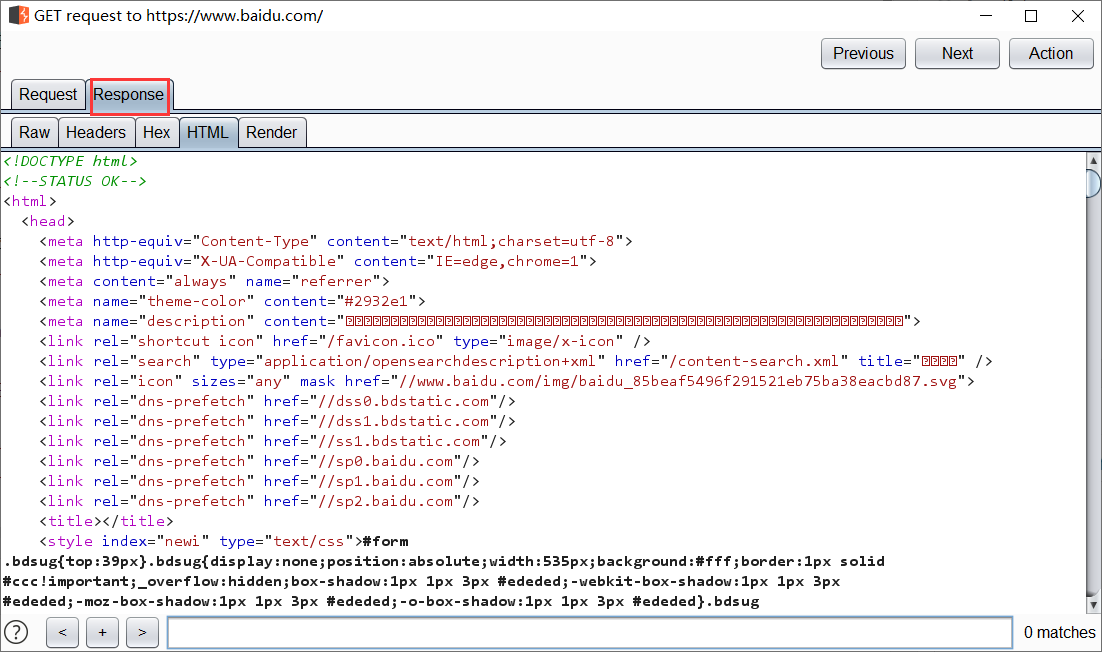The width and height of the screenshot is (1102, 652).
Task: Click the scrollbar down arrow
Action: coord(1094,605)
